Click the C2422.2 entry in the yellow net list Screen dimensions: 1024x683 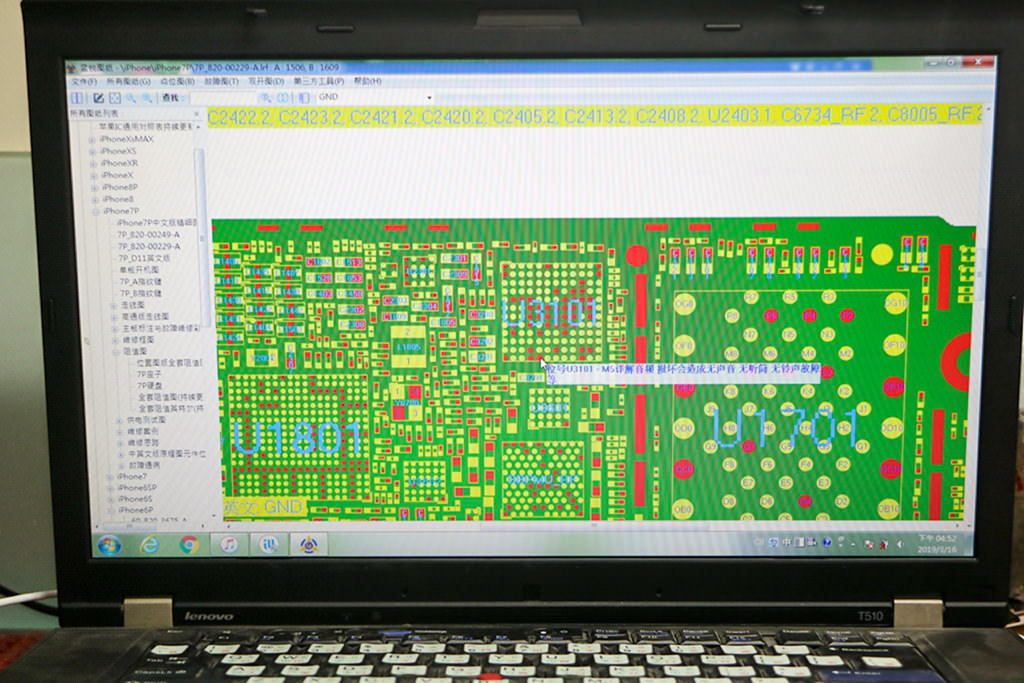pyautogui.click(x=242, y=118)
